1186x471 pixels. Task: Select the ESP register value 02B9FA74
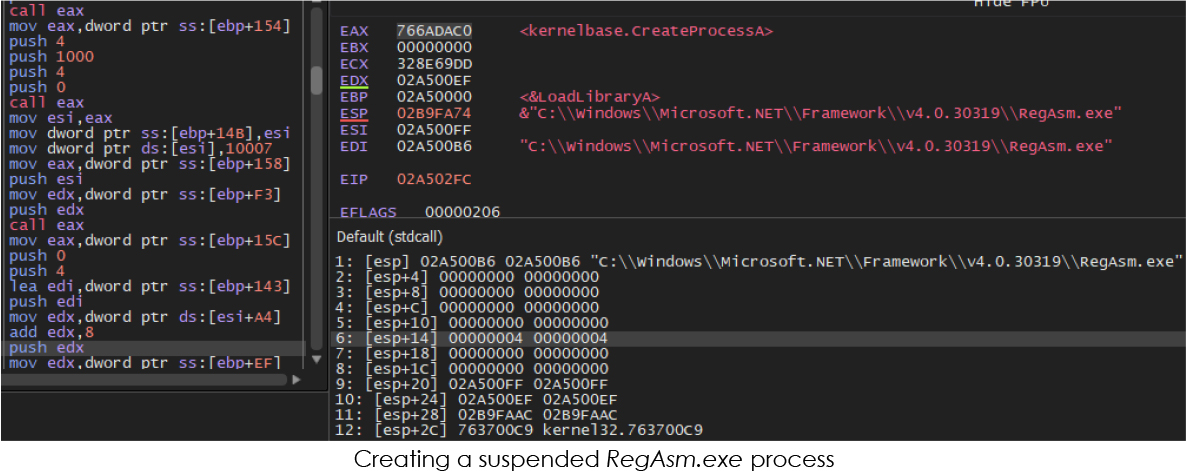pos(434,113)
